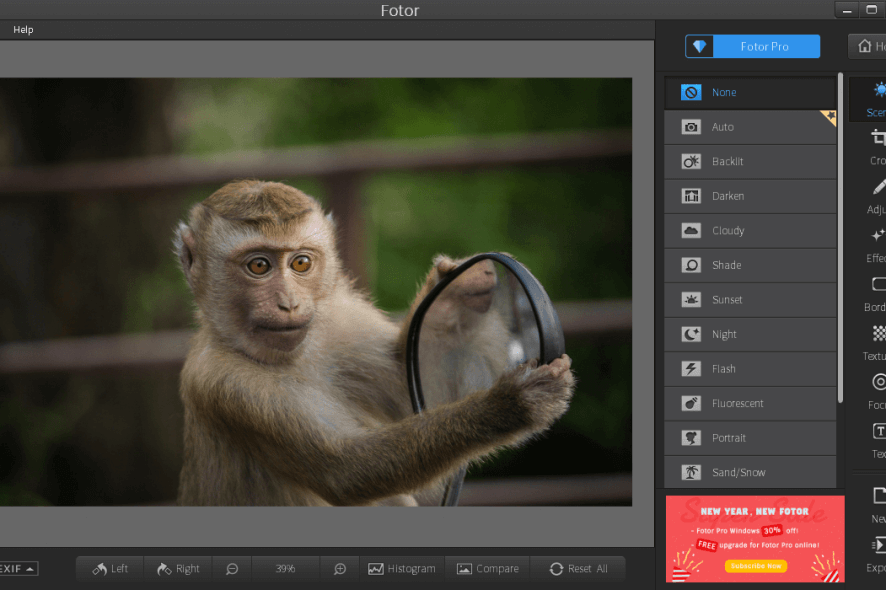This screenshot has height=590, width=886.
Task: Click the Compare button
Action: tap(488, 569)
